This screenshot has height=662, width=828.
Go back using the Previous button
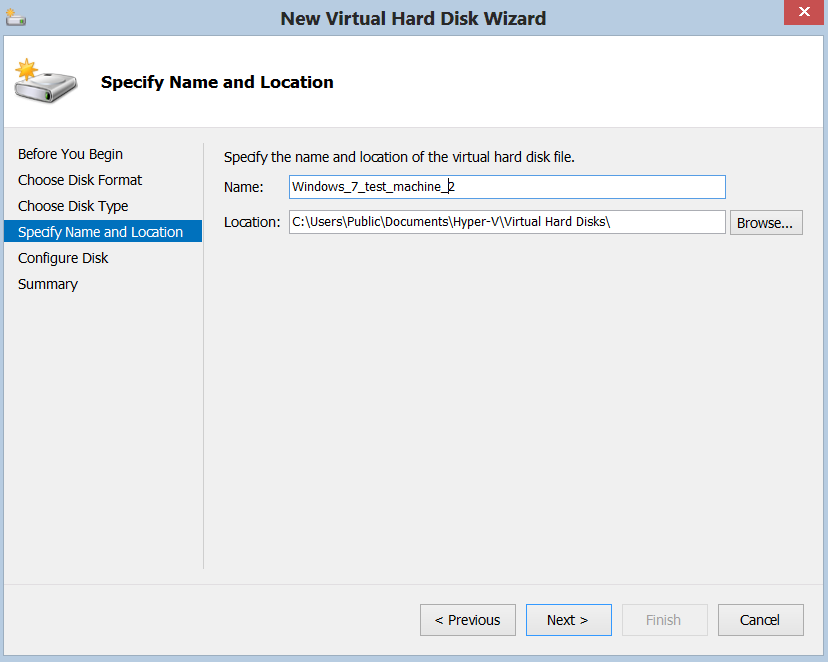[467, 620]
